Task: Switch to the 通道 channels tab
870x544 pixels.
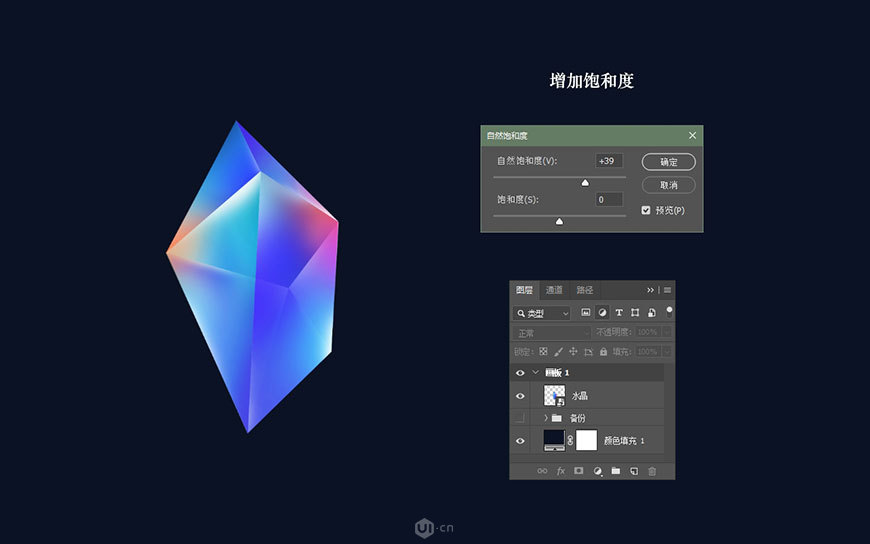Action: point(554,290)
